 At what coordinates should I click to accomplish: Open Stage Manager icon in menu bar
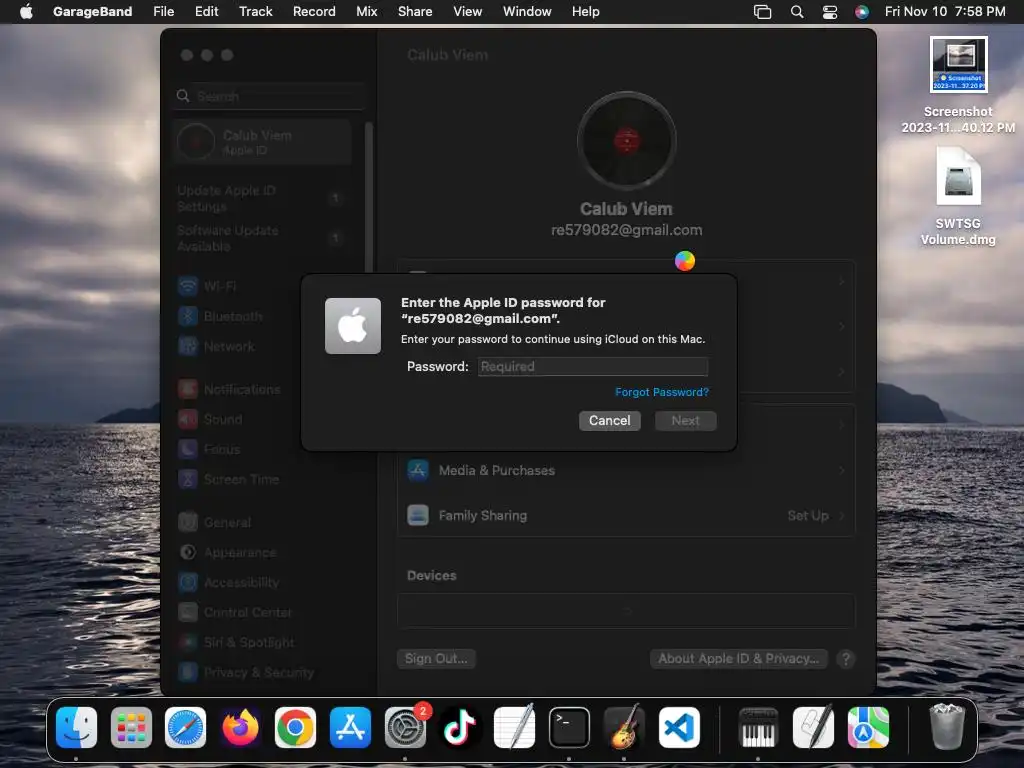(x=762, y=11)
